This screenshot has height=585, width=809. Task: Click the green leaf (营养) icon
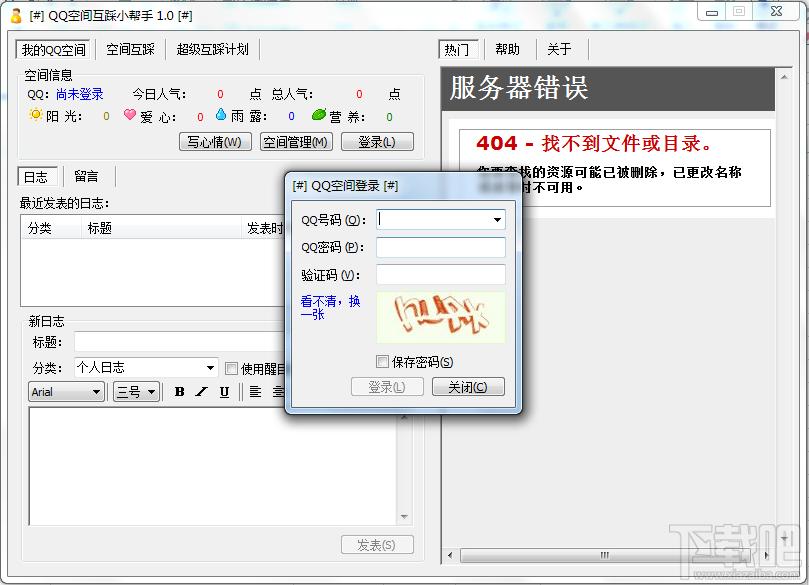click(x=319, y=115)
